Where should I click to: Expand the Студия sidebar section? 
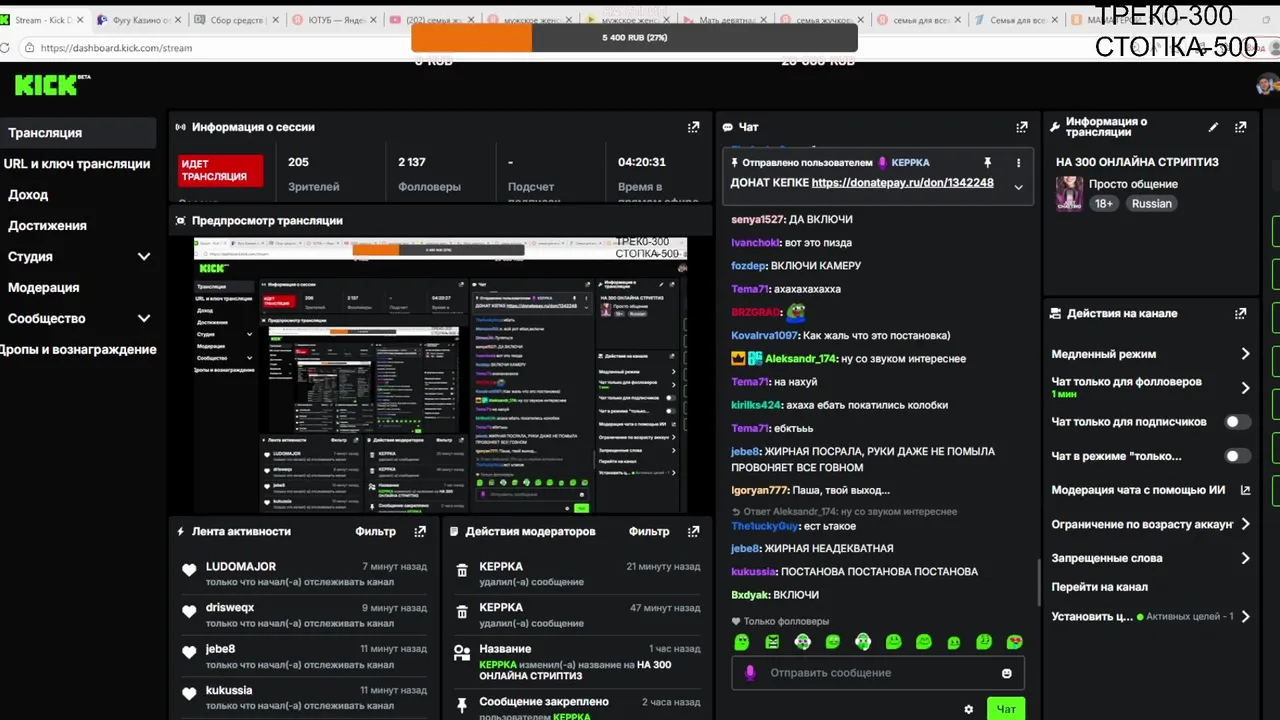pyautogui.click(x=144, y=257)
